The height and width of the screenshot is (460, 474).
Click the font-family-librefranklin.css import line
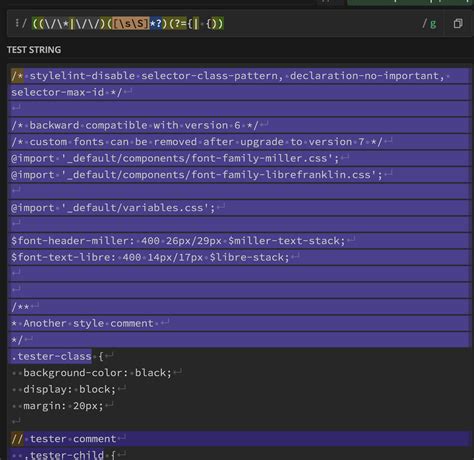(197, 175)
